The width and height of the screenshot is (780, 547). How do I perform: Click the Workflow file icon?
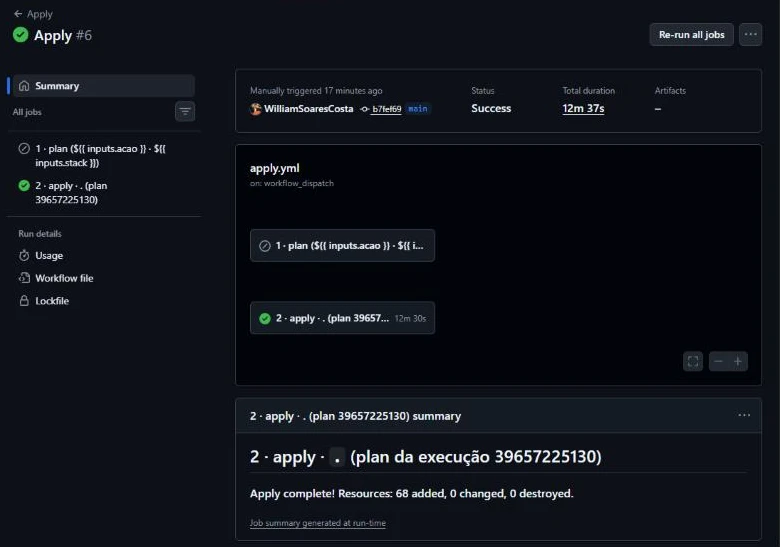point(24,278)
